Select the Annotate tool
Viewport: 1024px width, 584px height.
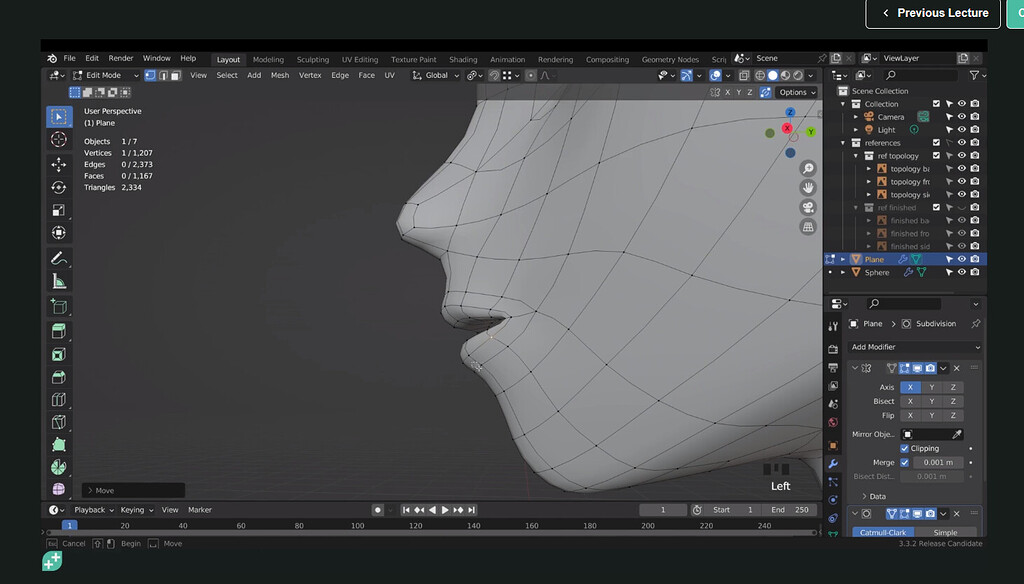pos(59,258)
